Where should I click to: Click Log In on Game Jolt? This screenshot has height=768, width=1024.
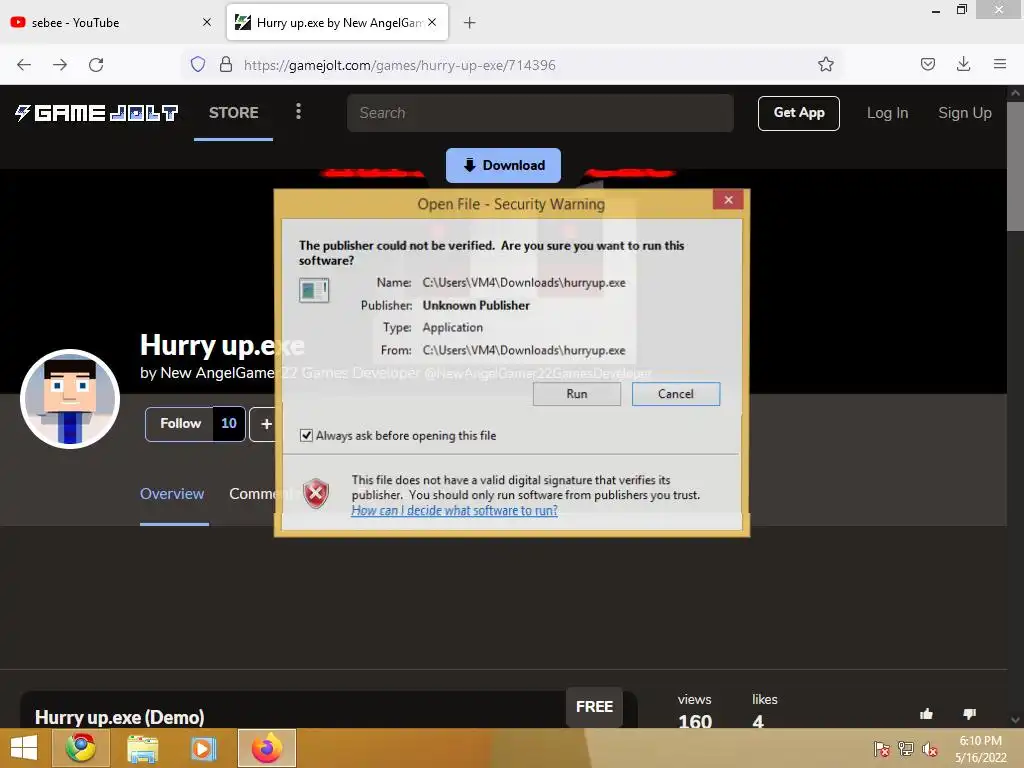[887, 113]
